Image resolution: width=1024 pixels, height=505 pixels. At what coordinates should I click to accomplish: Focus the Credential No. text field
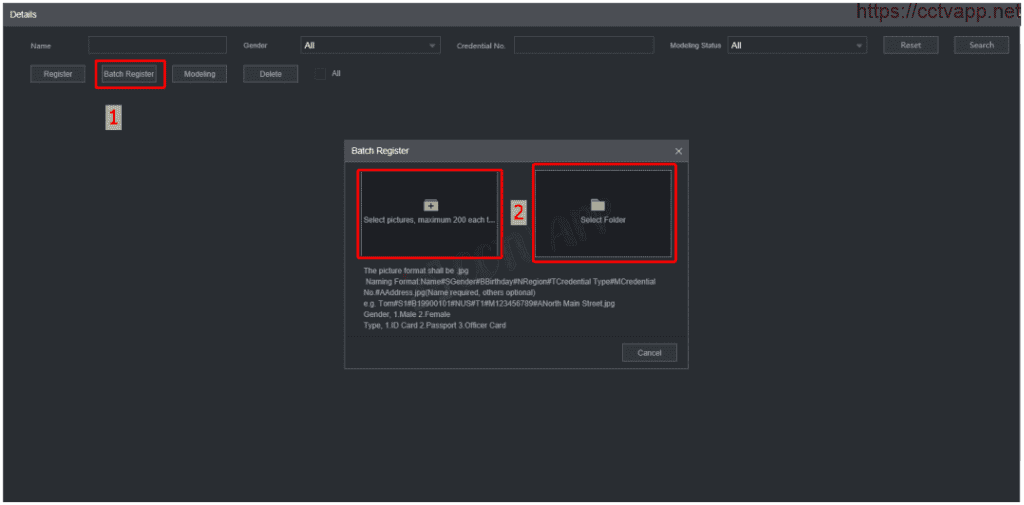tap(583, 45)
